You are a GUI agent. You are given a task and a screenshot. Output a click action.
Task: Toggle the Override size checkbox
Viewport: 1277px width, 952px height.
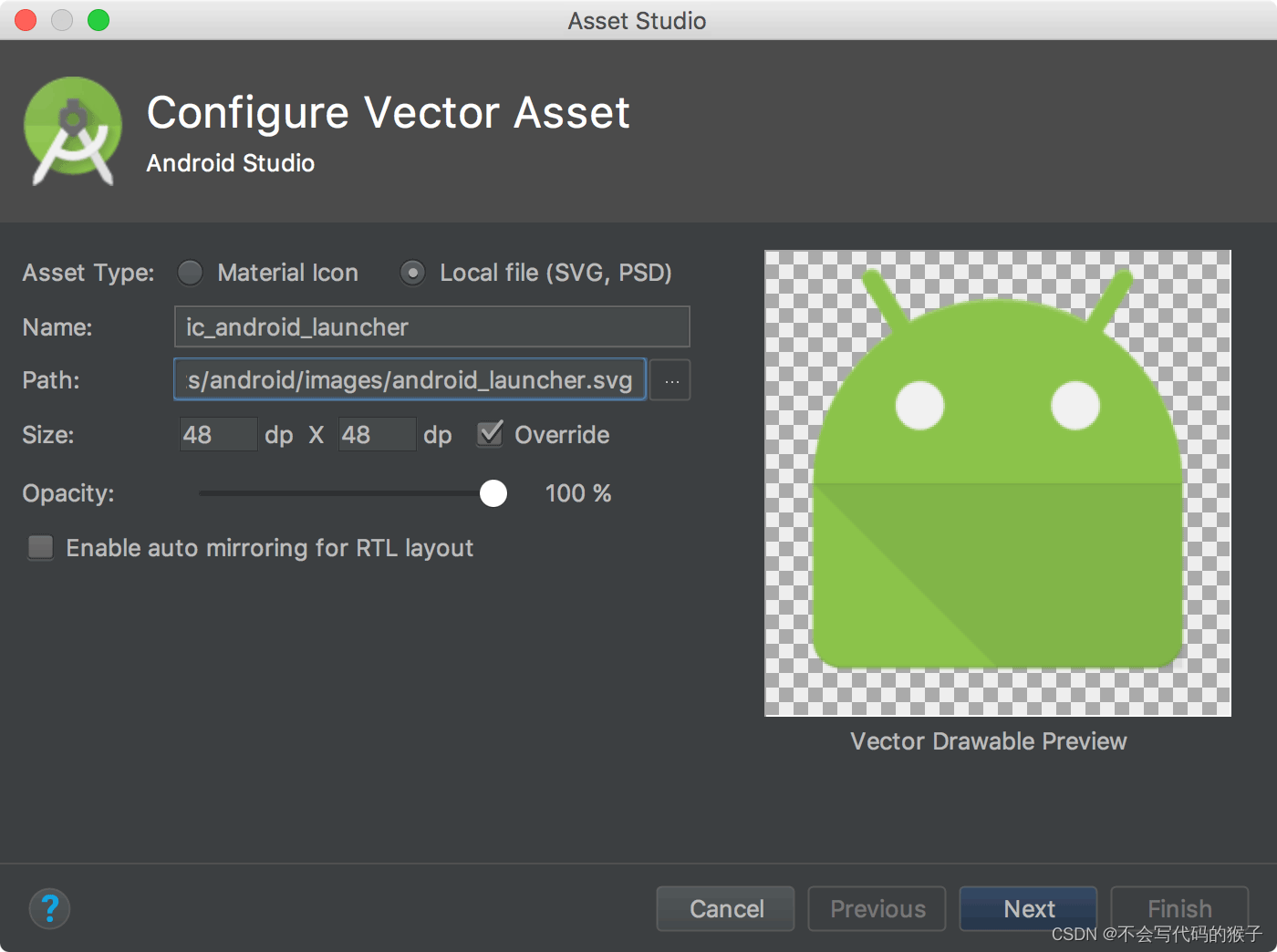pyautogui.click(x=490, y=434)
